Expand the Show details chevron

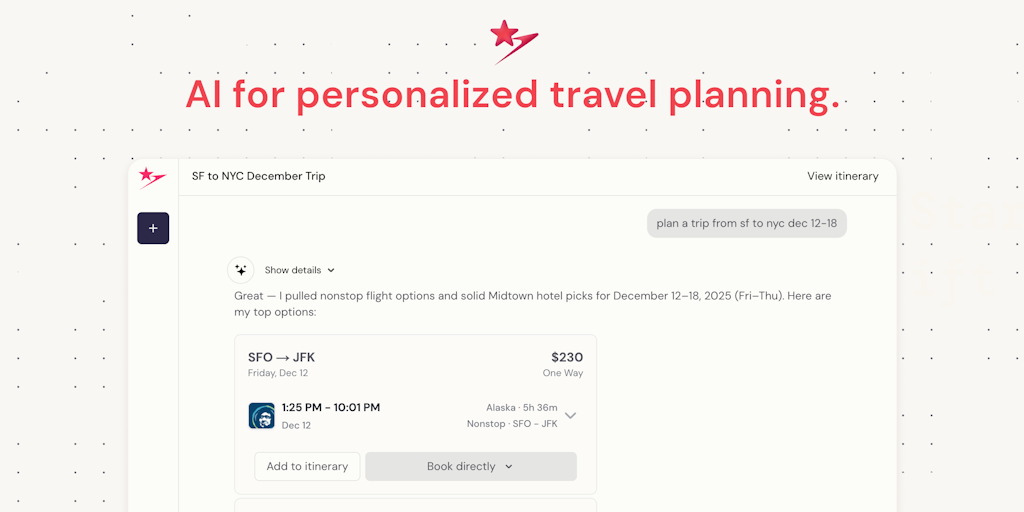pos(331,270)
